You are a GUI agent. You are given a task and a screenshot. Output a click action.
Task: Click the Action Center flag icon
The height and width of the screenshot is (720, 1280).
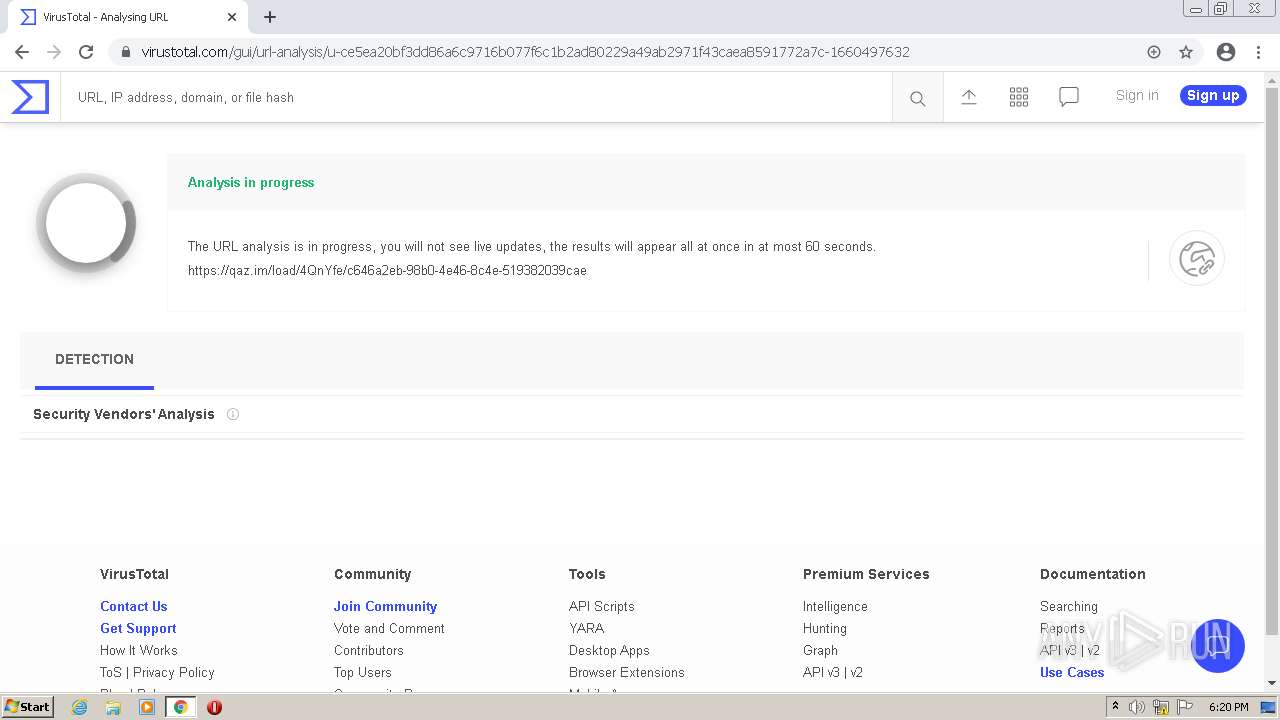pyautogui.click(x=1185, y=707)
